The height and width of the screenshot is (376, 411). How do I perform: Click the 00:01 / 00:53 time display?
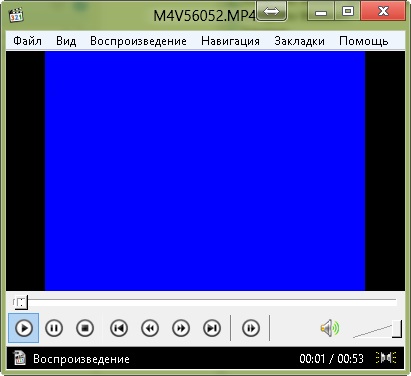[x=331, y=359]
